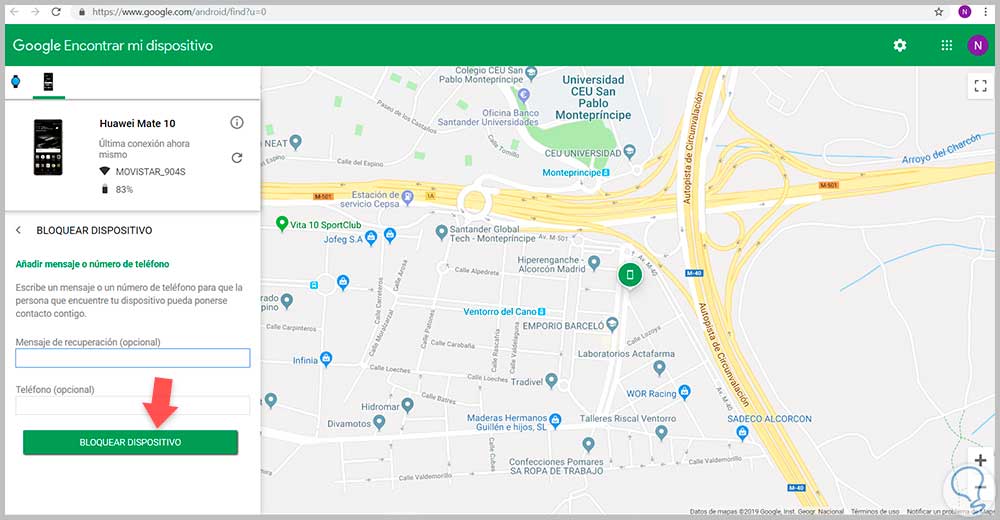Screen dimensions: 1000x520
Task: Click the EMPORIO BARCELÓ map pin
Action: click(612, 324)
